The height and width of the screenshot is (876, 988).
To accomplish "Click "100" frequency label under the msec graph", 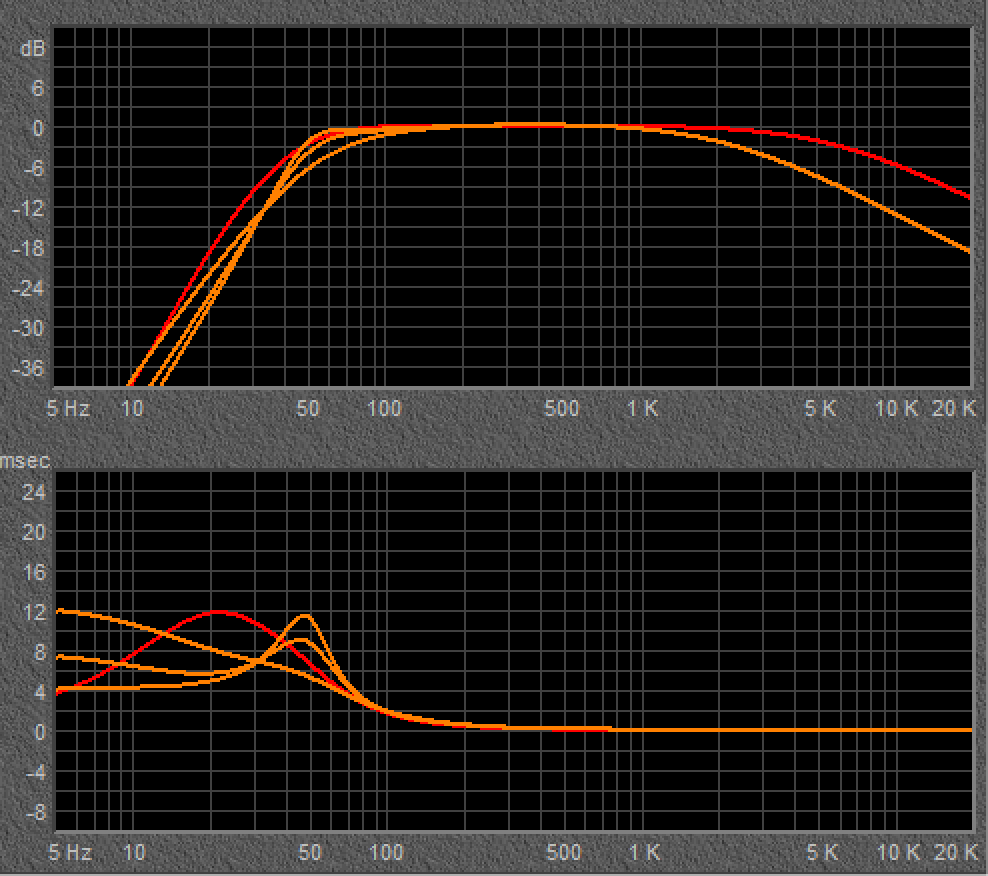I will [x=386, y=853].
